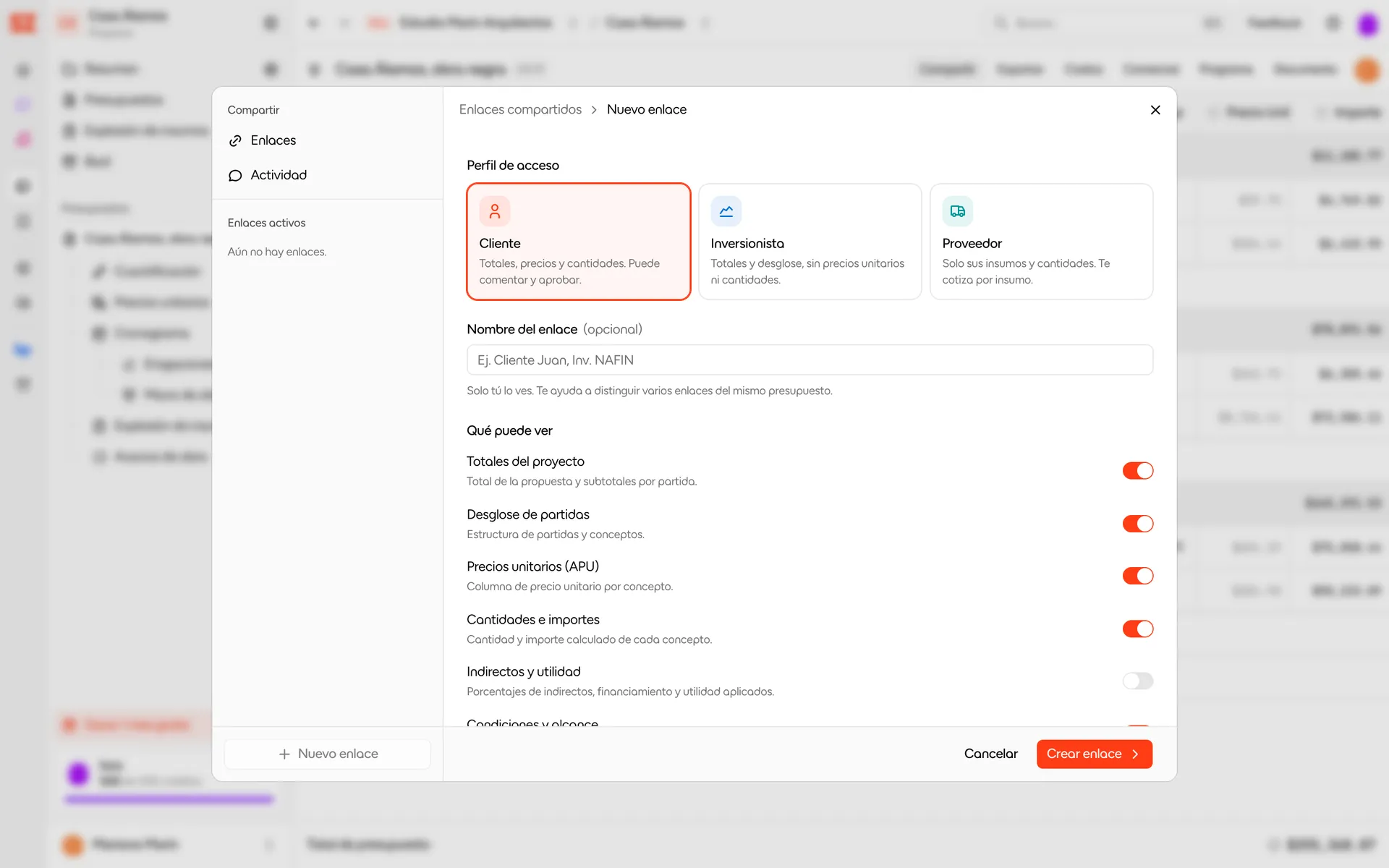Screen dimensions: 1389x868
Task: Click the link icon beside Enlaces
Action: tap(235, 140)
